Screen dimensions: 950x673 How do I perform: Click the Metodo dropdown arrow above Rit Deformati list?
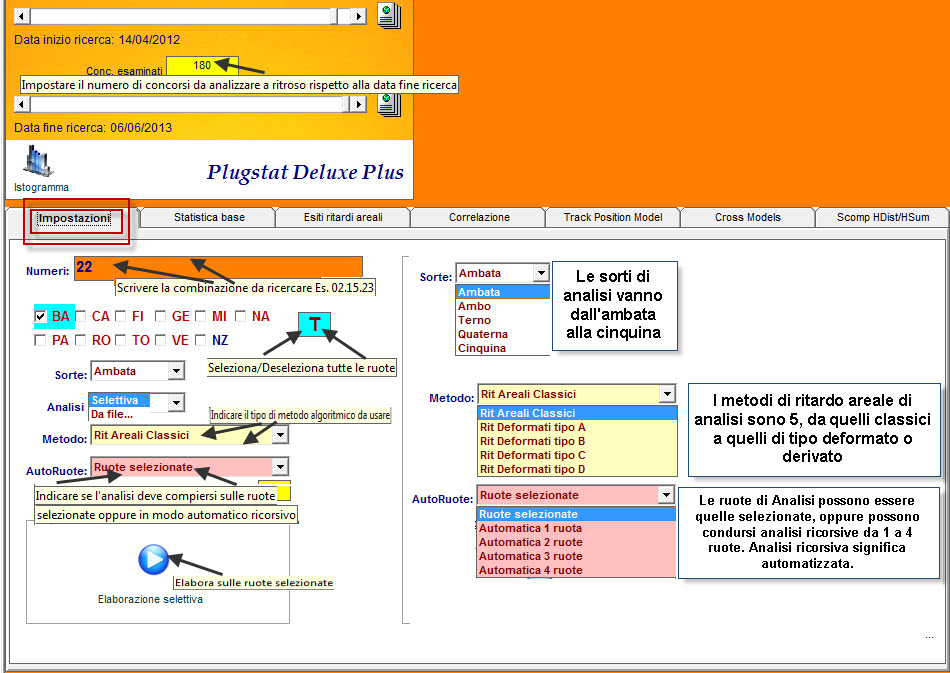point(667,394)
